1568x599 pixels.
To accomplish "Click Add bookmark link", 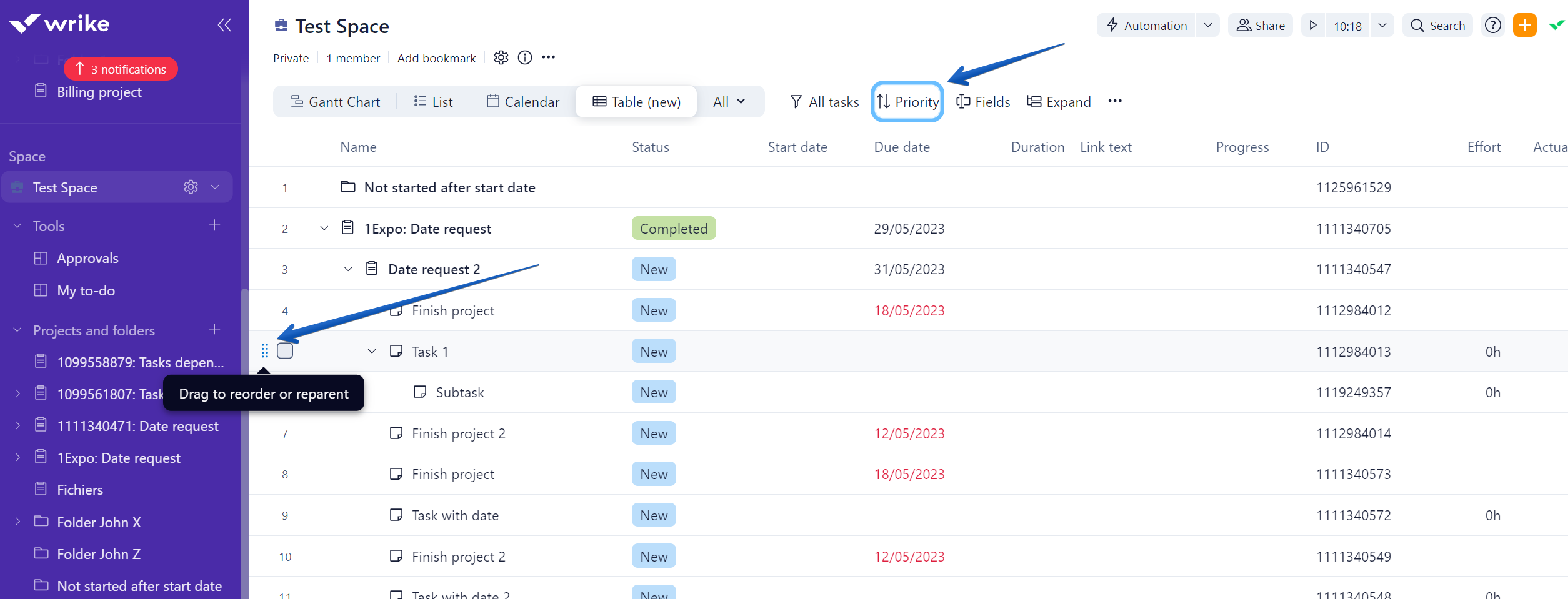I will click(x=436, y=58).
